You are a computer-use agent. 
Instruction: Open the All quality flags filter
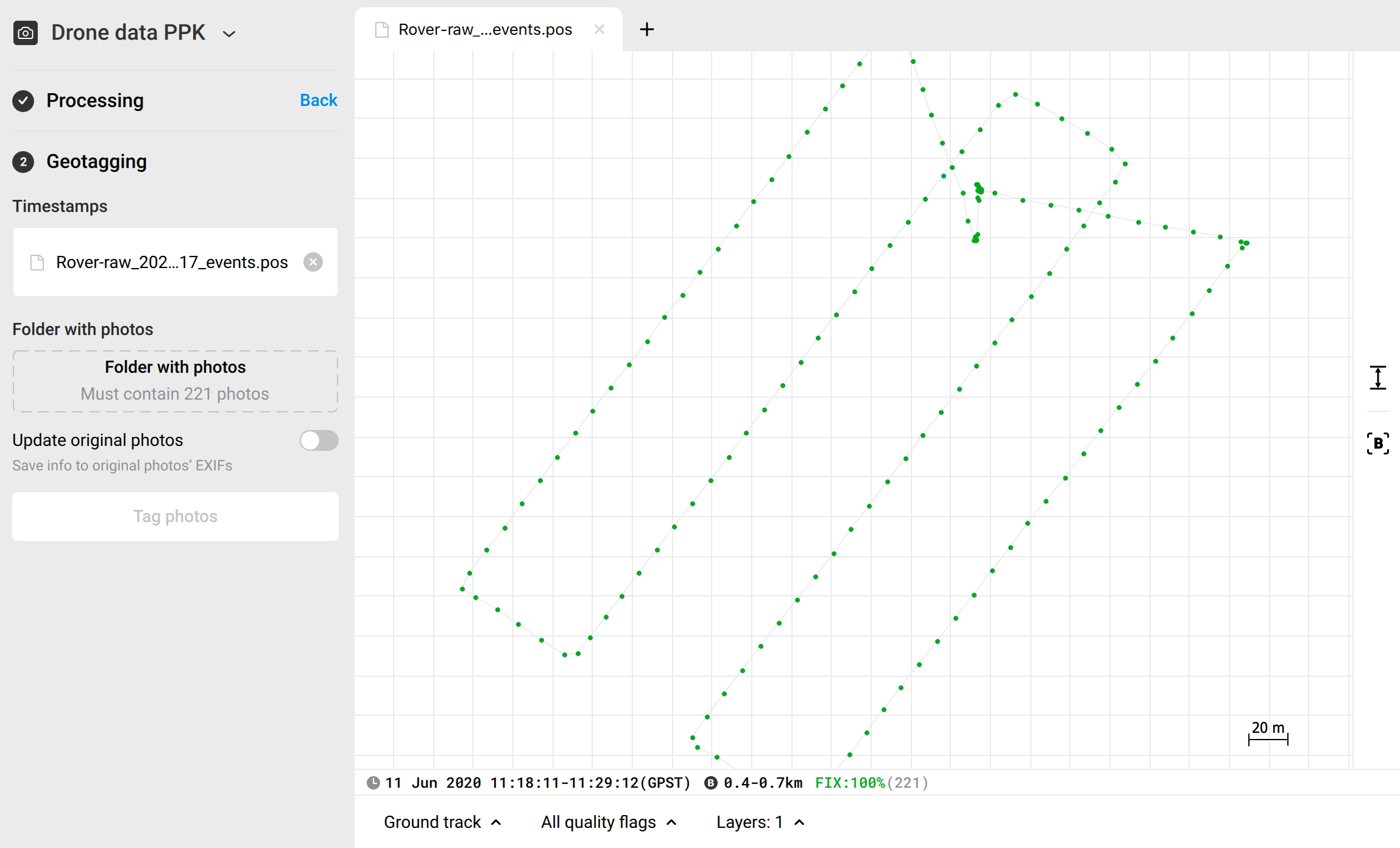(x=609, y=822)
